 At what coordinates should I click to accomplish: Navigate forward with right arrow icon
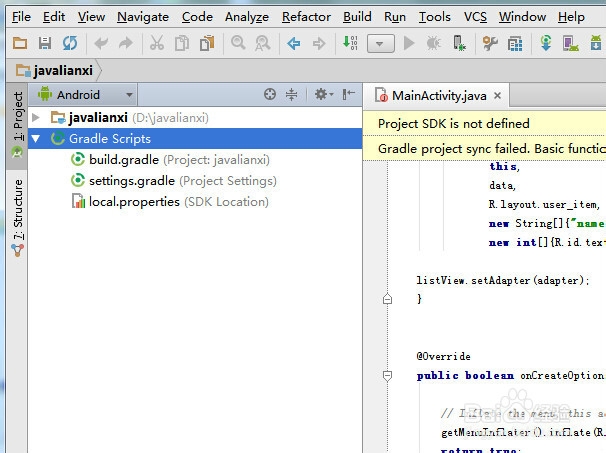[x=319, y=43]
